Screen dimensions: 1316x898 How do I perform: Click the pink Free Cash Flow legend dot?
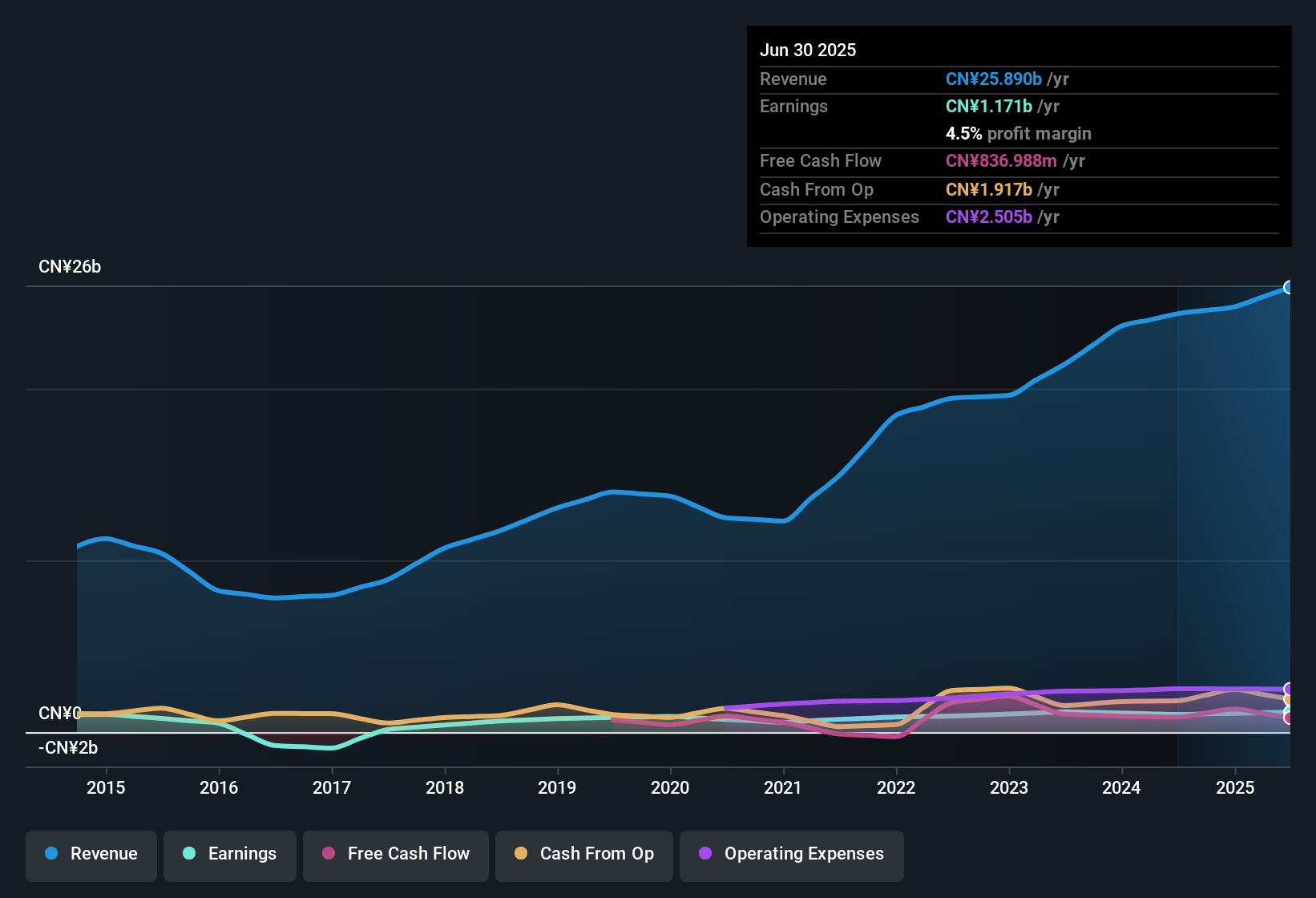(x=328, y=854)
